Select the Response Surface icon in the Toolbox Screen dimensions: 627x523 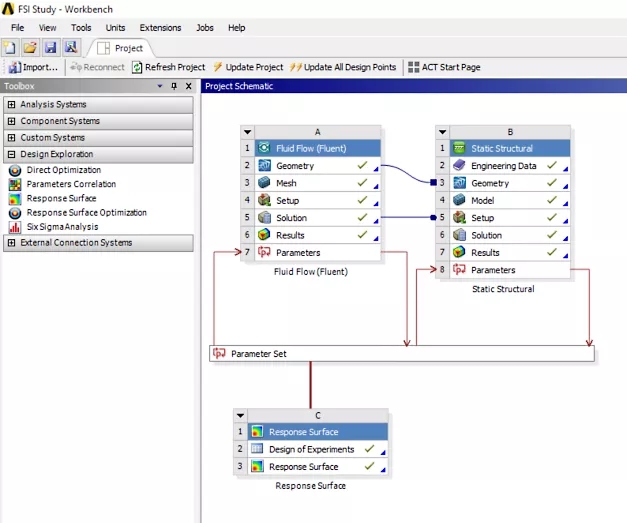point(15,199)
